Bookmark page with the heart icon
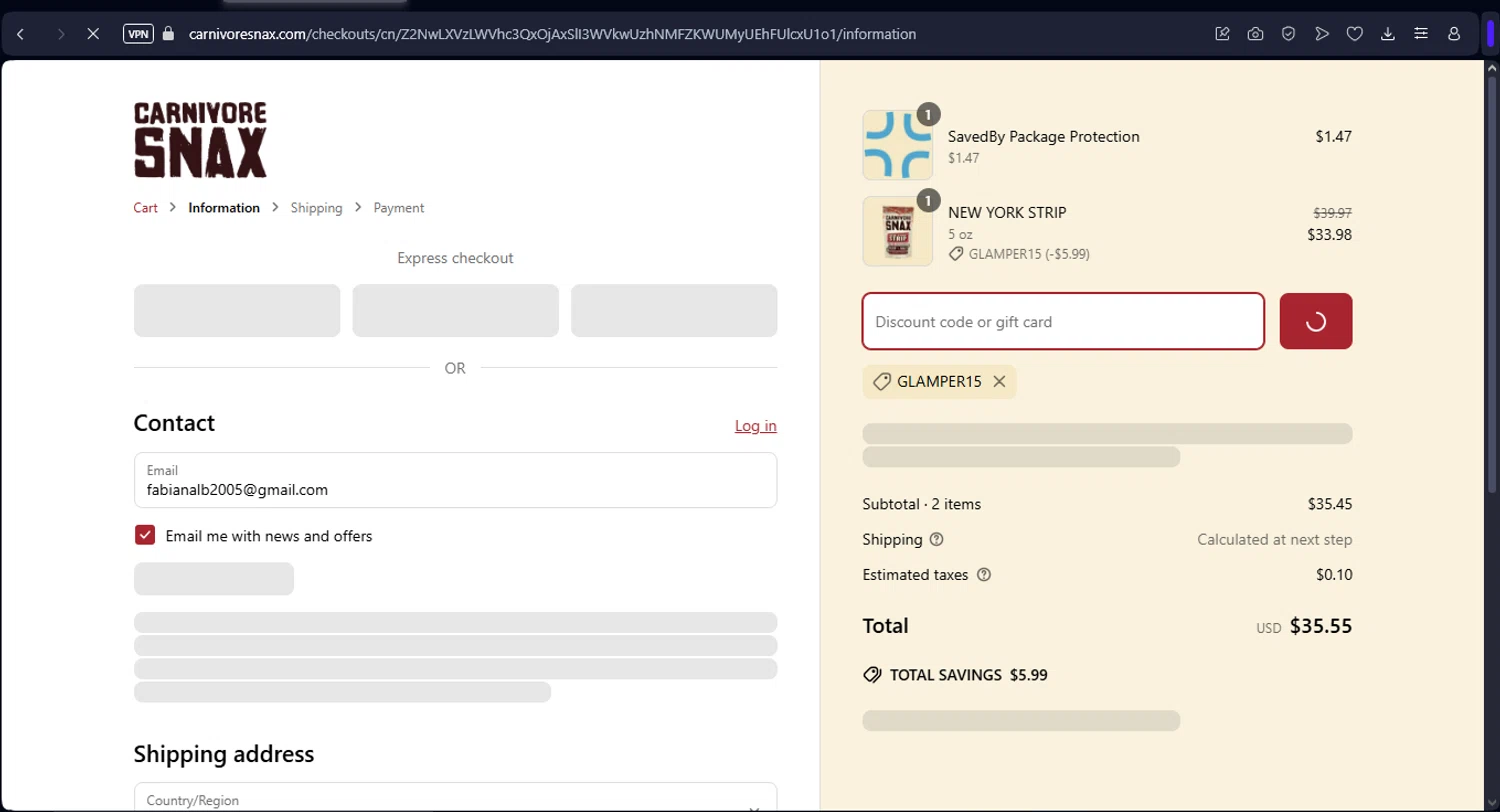This screenshot has width=1500, height=812. click(1355, 34)
